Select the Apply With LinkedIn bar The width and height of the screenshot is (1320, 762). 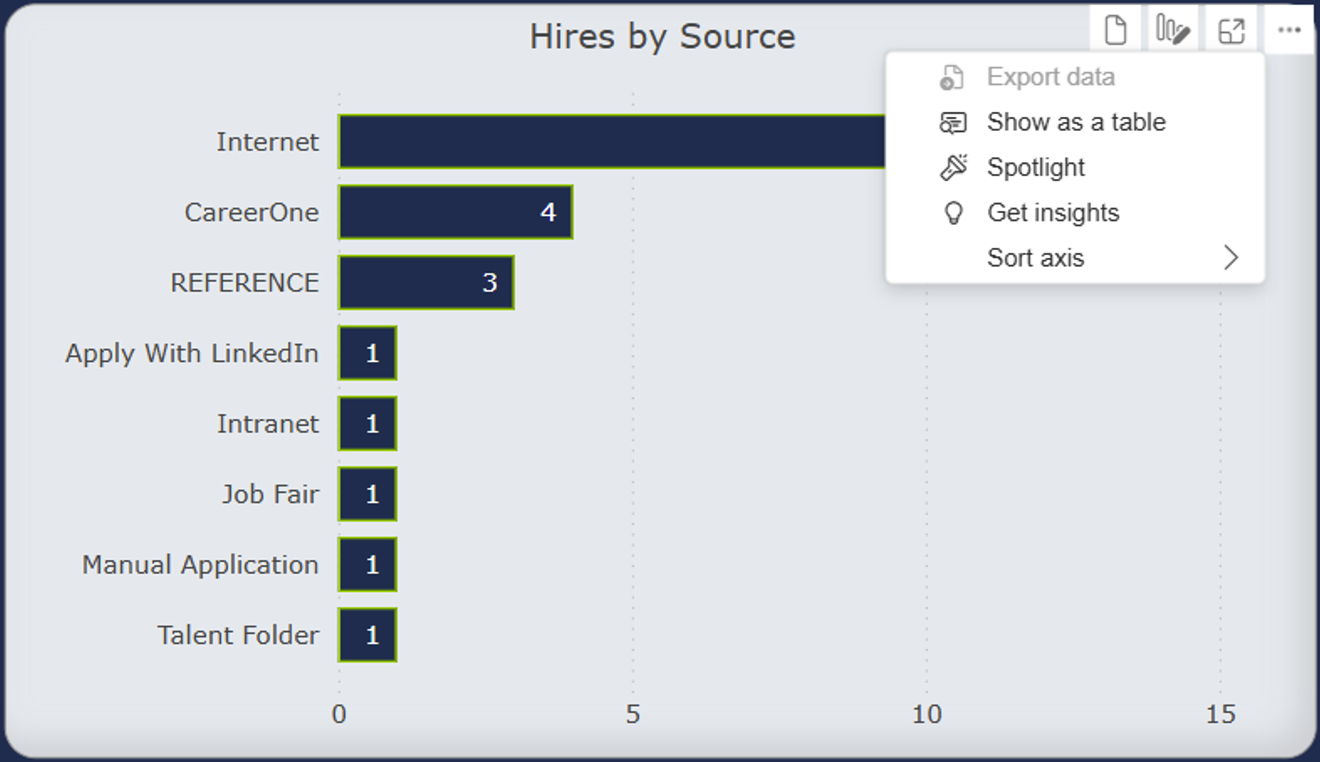coord(368,353)
